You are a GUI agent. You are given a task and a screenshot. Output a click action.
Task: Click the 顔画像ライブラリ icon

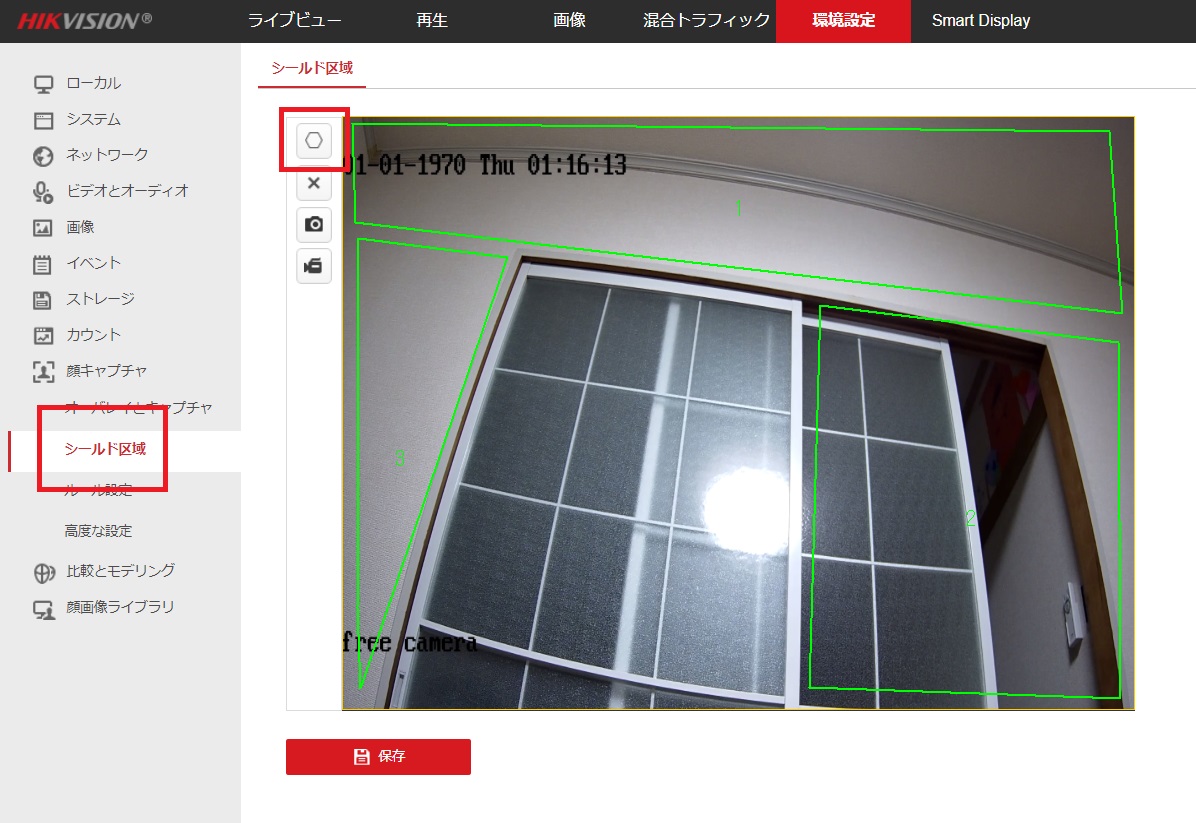[44, 609]
